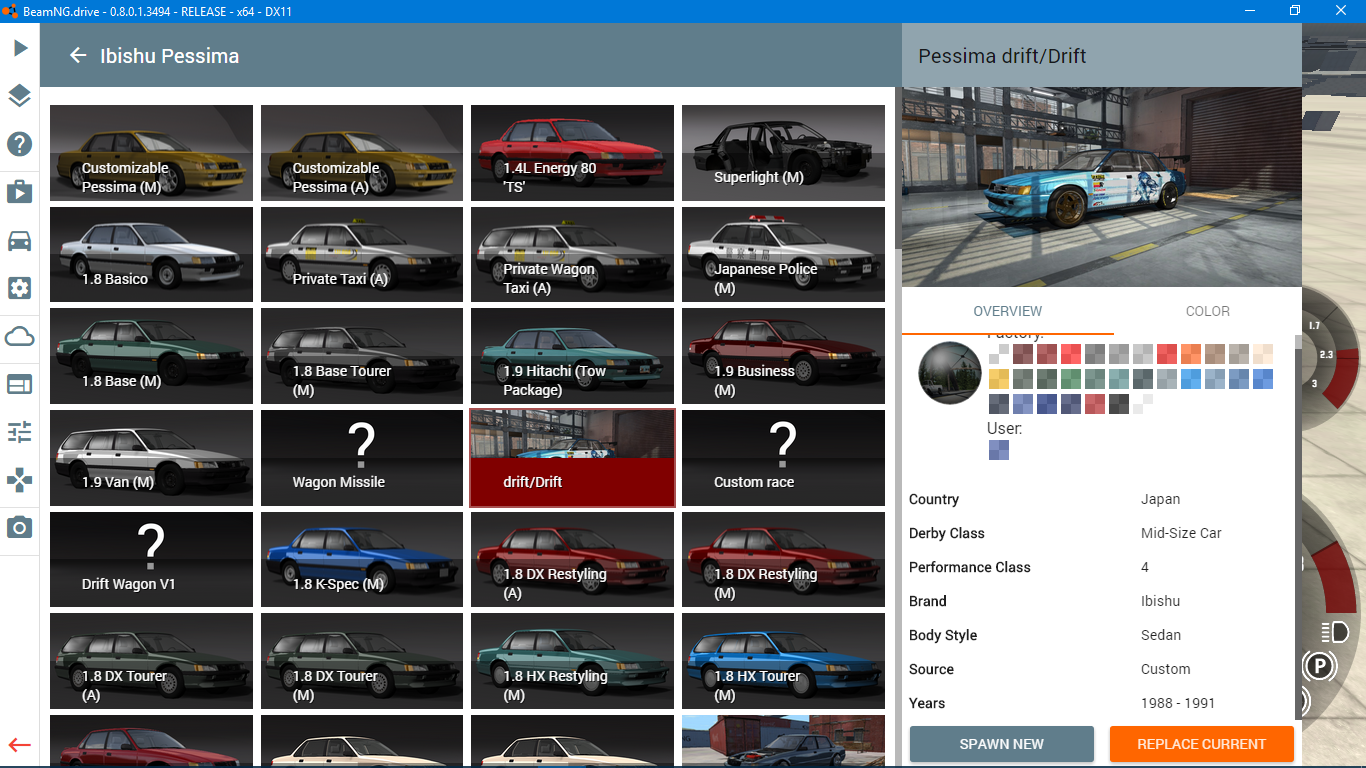Click the 'Mid-Size Car' derby class value
This screenshot has width=1366, height=768.
(1181, 533)
